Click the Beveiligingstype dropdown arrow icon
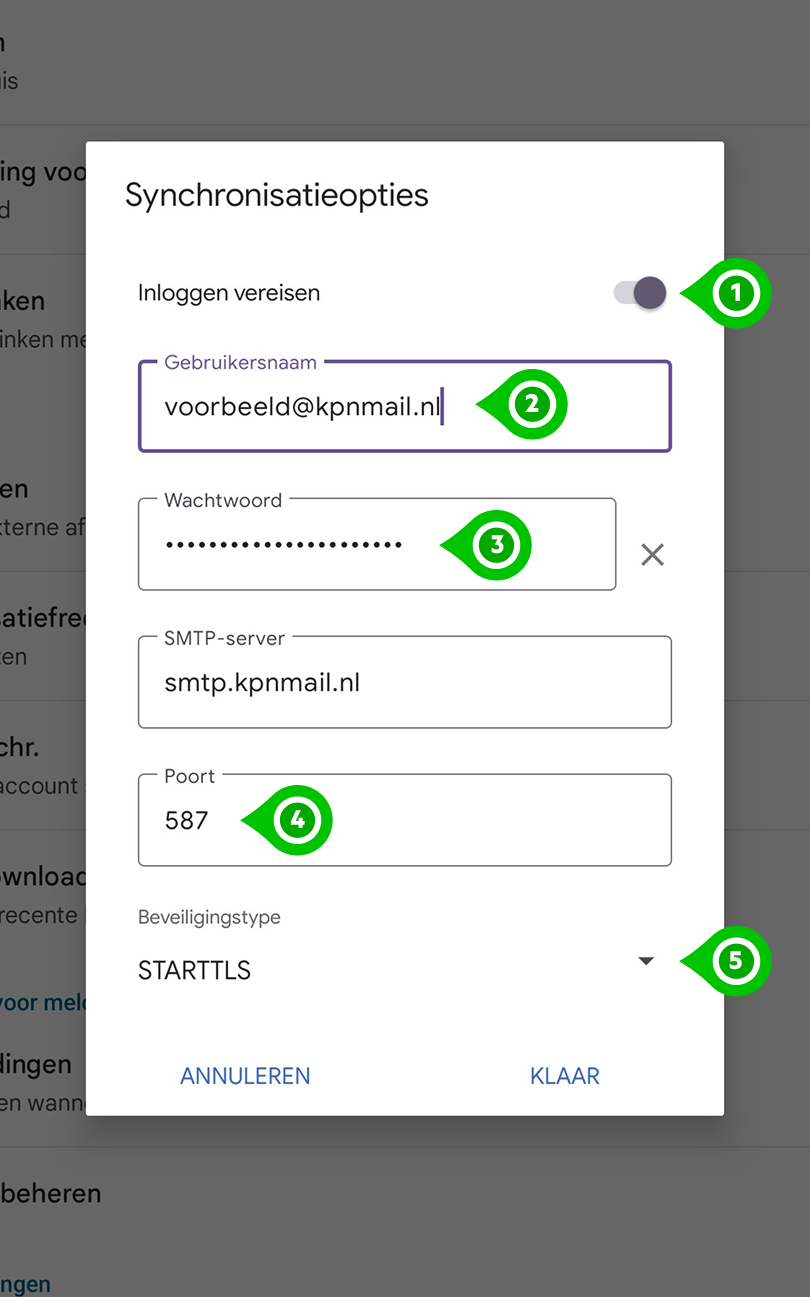810x1297 pixels. point(646,960)
